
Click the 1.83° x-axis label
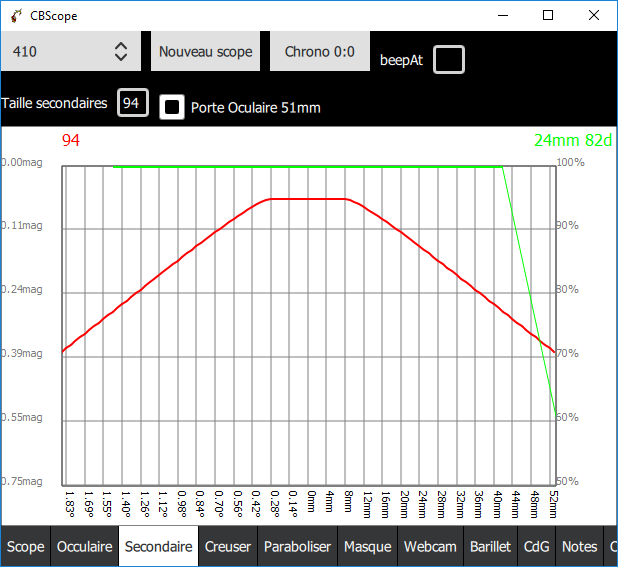69,504
